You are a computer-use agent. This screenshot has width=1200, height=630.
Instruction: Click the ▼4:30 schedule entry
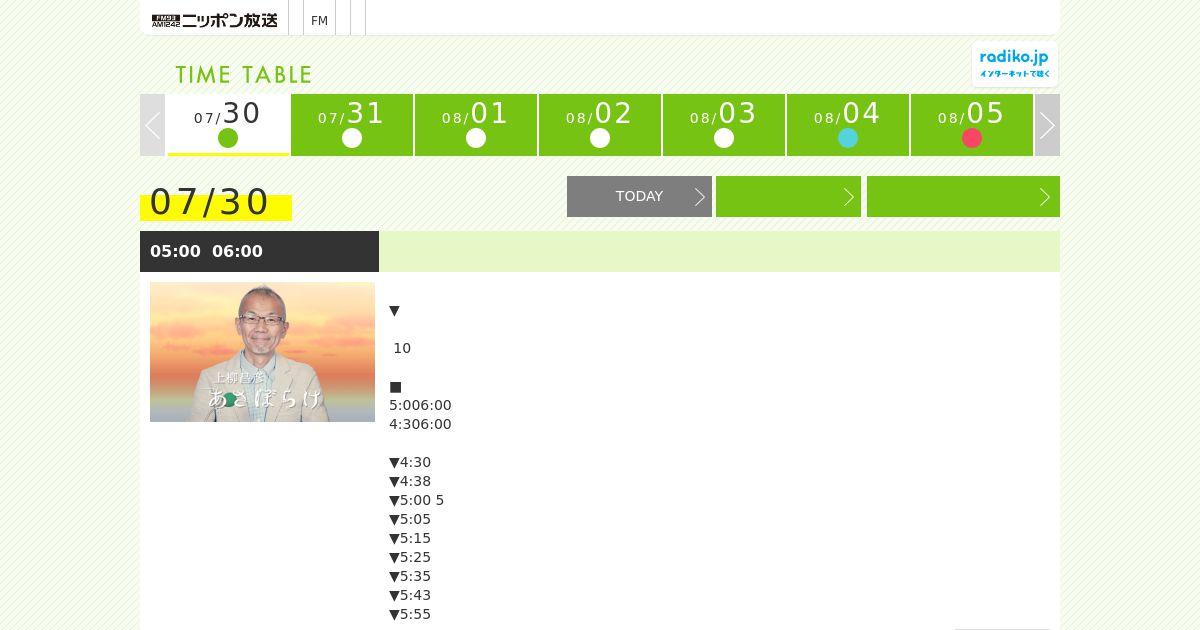410,462
